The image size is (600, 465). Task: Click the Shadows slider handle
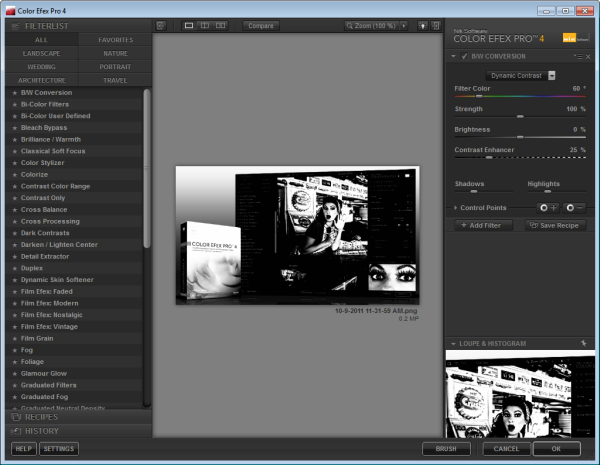coord(474,191)
